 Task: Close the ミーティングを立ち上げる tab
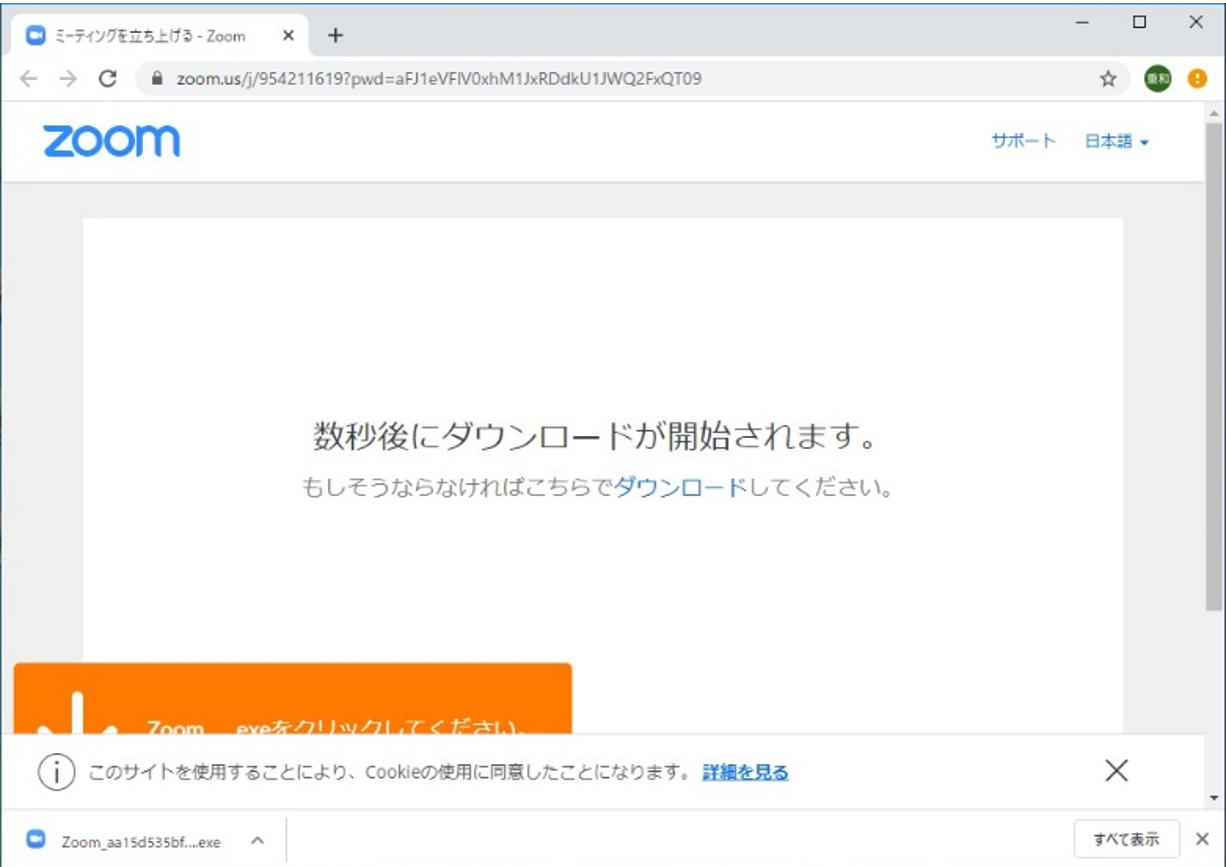288,35
